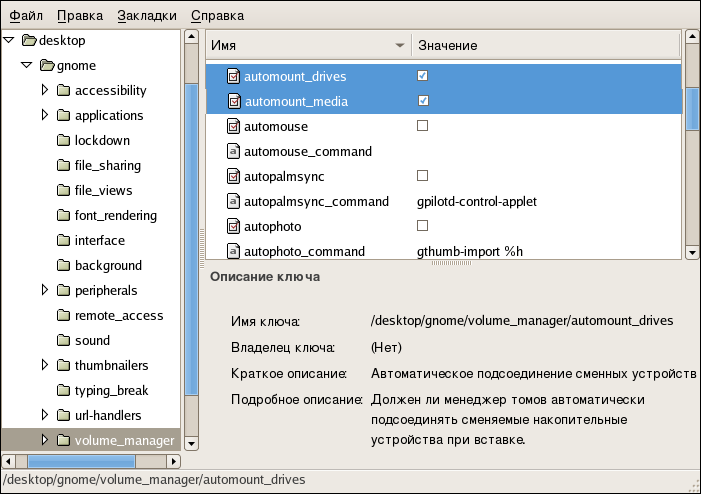
Task: Sort by the Имя column header
Action: [300, 45]
